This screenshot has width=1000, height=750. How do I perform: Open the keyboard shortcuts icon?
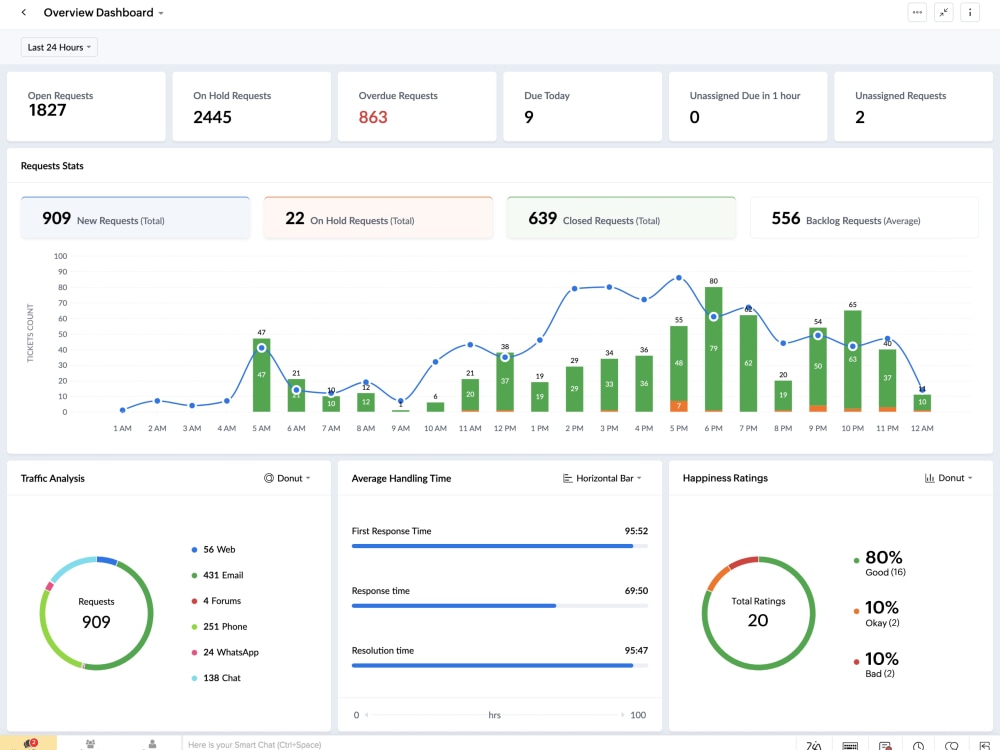tap(849, 746)
